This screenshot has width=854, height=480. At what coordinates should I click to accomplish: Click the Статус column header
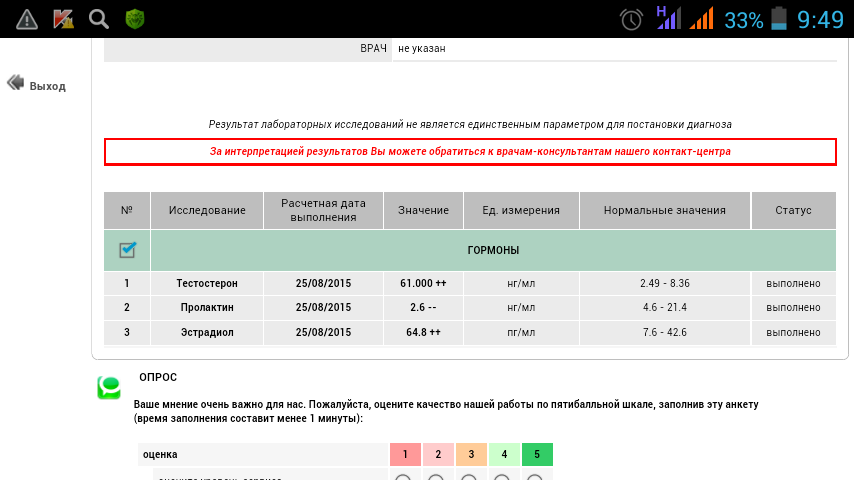(x=793, y=211)
